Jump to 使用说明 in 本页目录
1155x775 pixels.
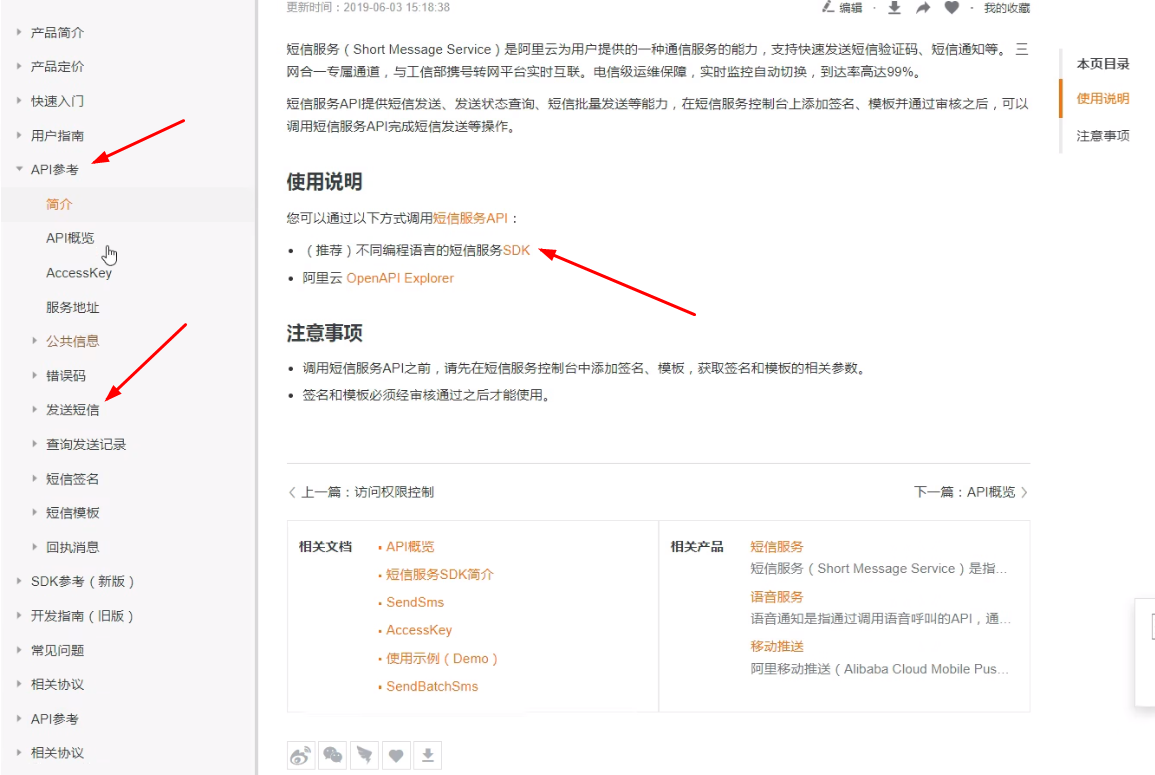1103,98
